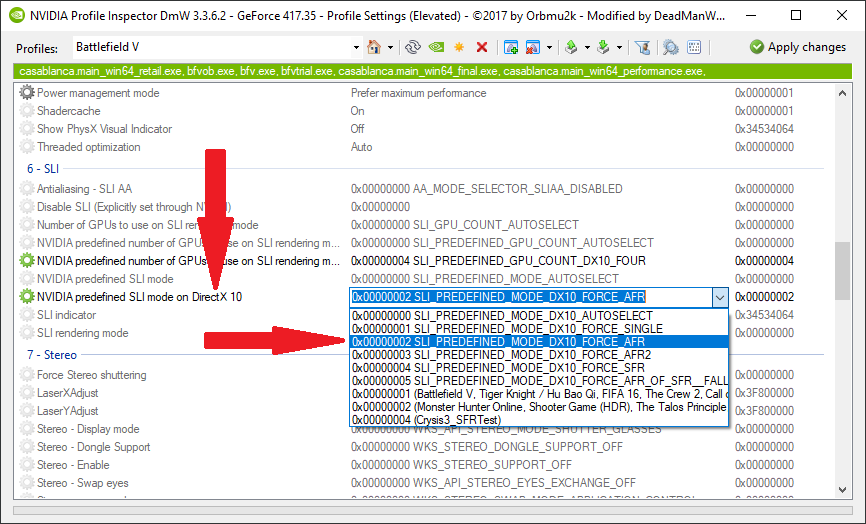Click the SLI_PREDEFINED_GPU_COUNT_DX10_FOUR value
The height and width of the screenshot is (524, 866).
[498, 261]
